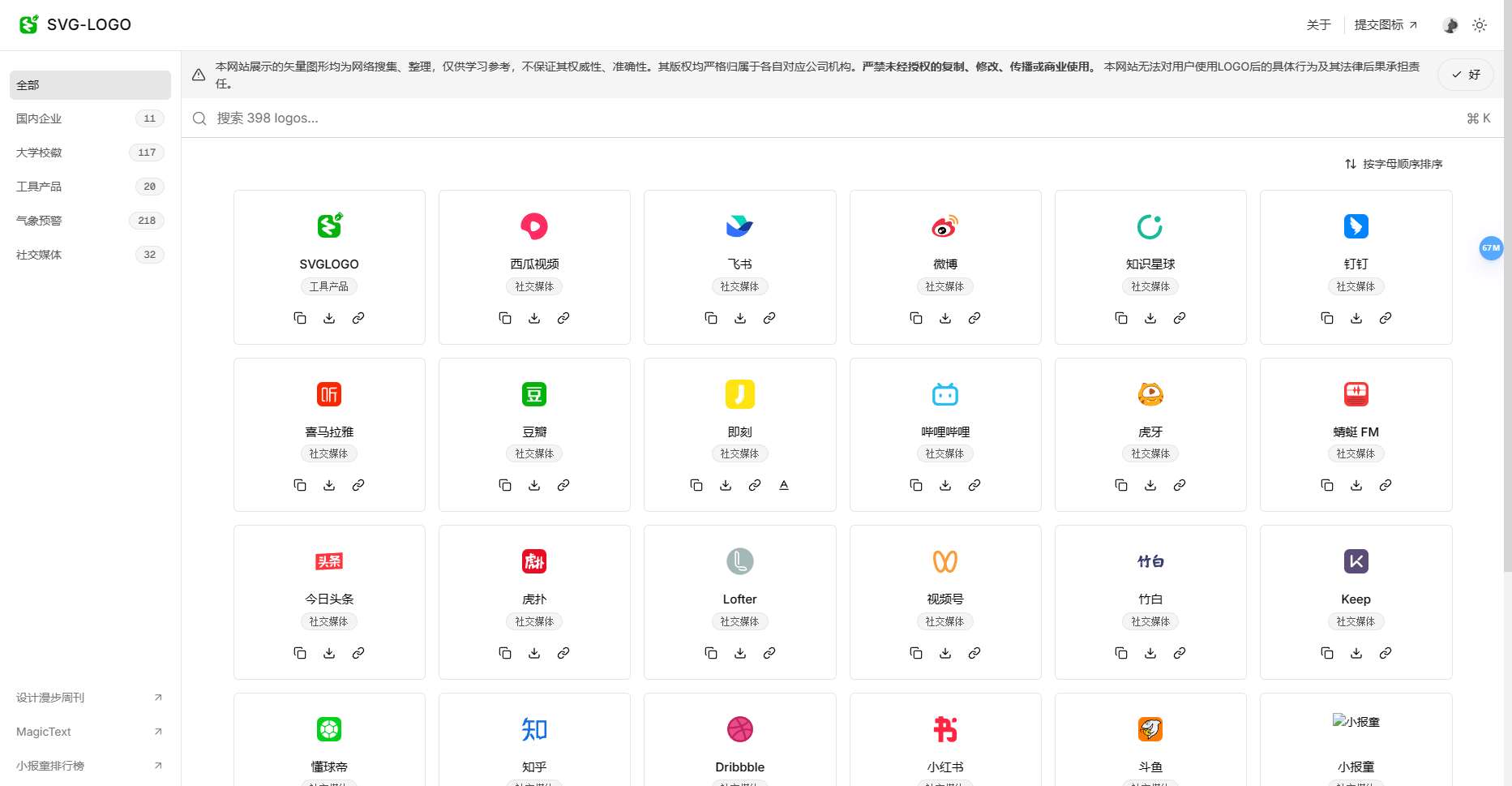Open the link icon on SVGLOGO card
This screenshot has width=1512, height=786.
(x=358, y=318)
